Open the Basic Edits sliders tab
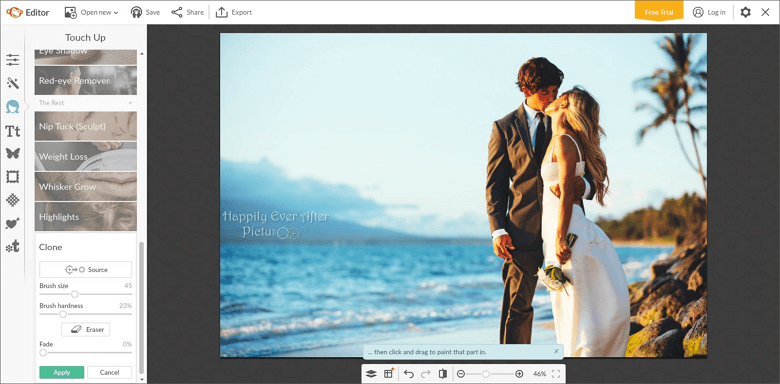This screenshot has width=780, height=384. (x=12, y=60)
